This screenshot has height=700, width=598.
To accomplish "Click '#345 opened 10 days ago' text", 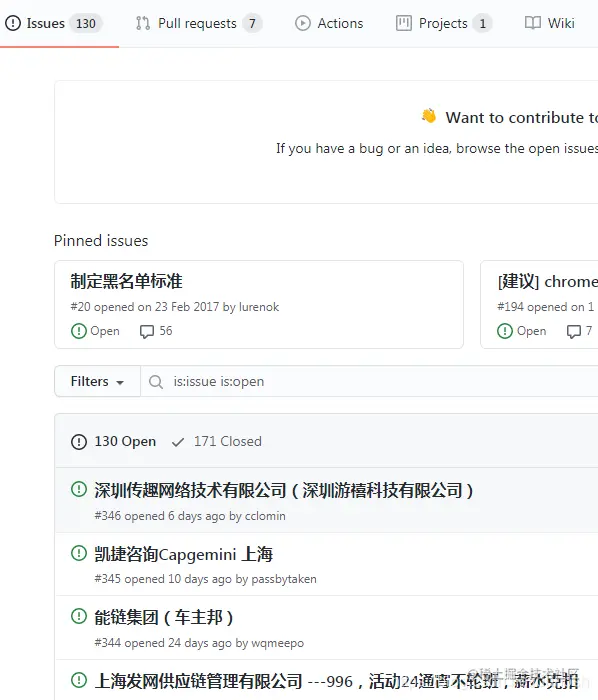I will (x=163, y=579).
